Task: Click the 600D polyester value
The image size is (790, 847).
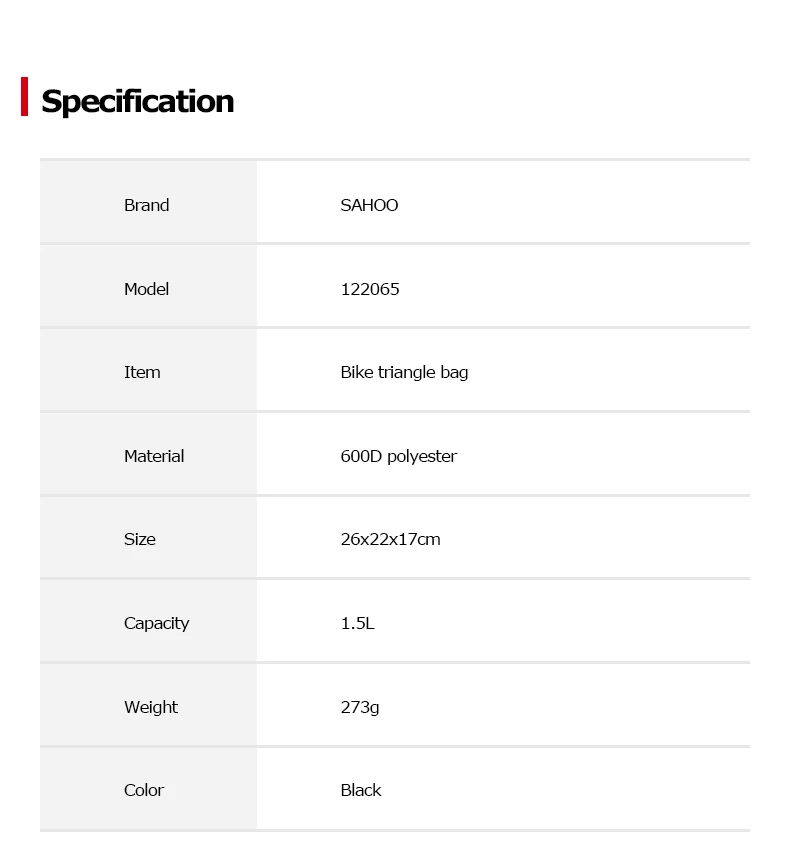Action: [x=399, y=456]
